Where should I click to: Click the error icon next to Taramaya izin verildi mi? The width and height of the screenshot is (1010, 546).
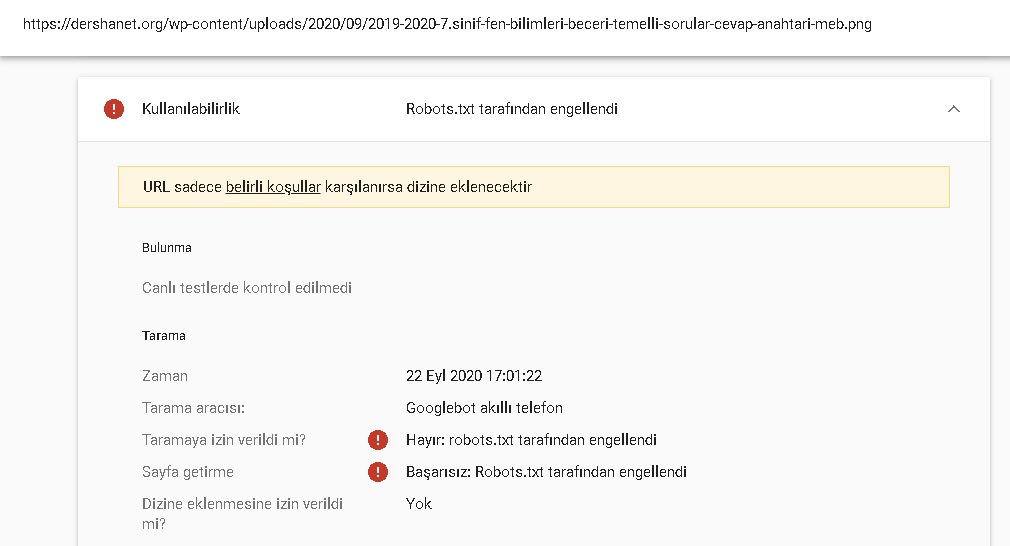378,440
